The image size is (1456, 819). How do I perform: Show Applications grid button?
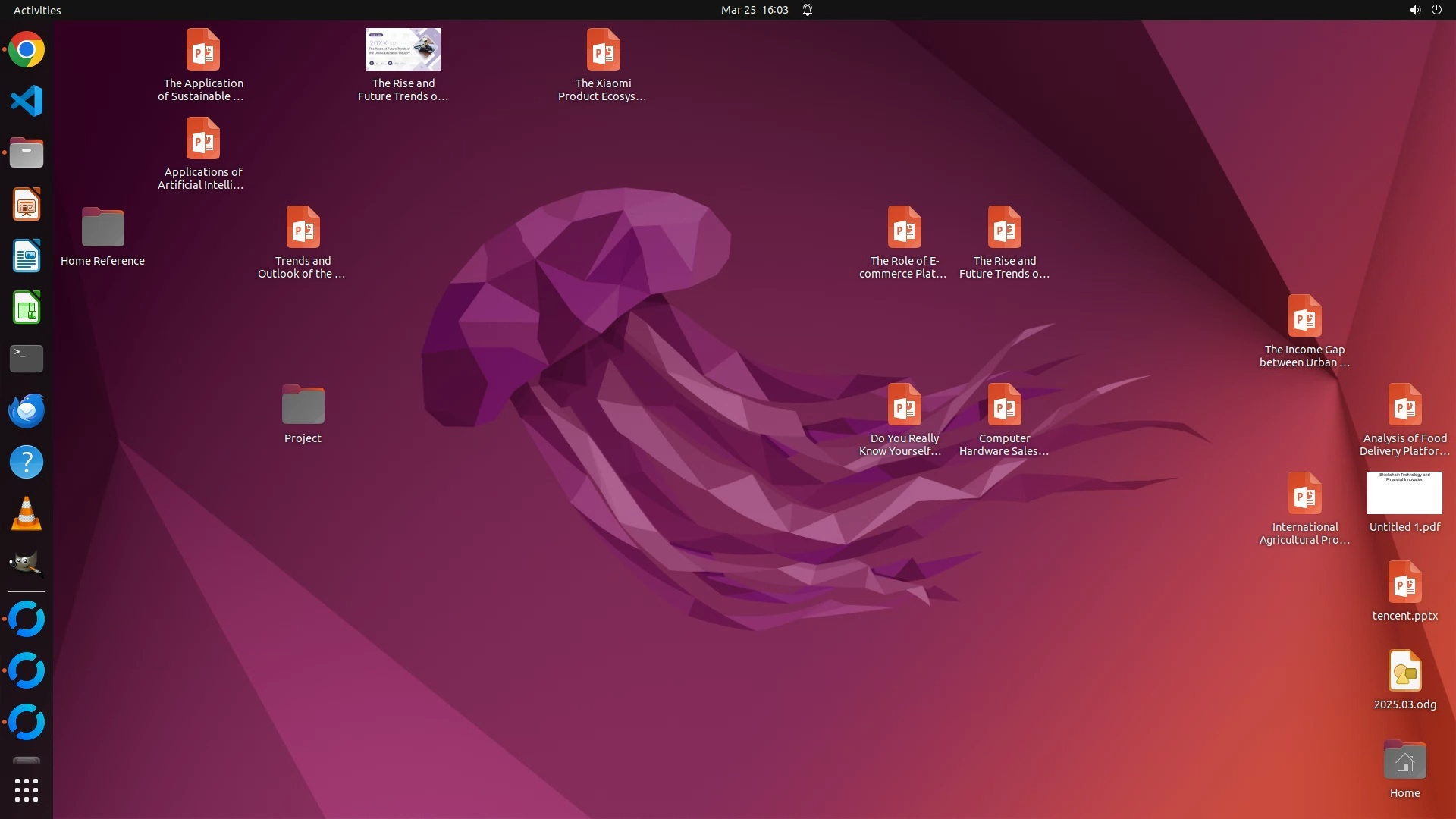[x=27, y=790]
